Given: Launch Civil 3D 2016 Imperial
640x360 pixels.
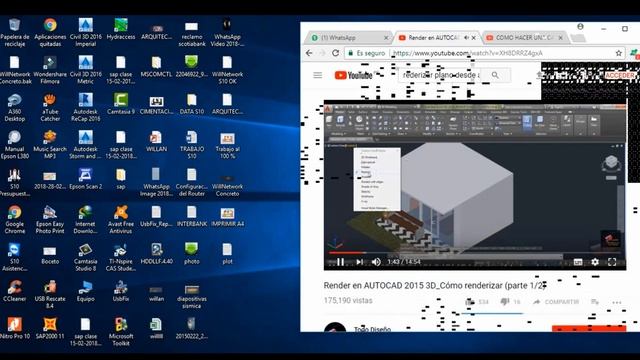Looking at the screenshot, I should (86, 32).
